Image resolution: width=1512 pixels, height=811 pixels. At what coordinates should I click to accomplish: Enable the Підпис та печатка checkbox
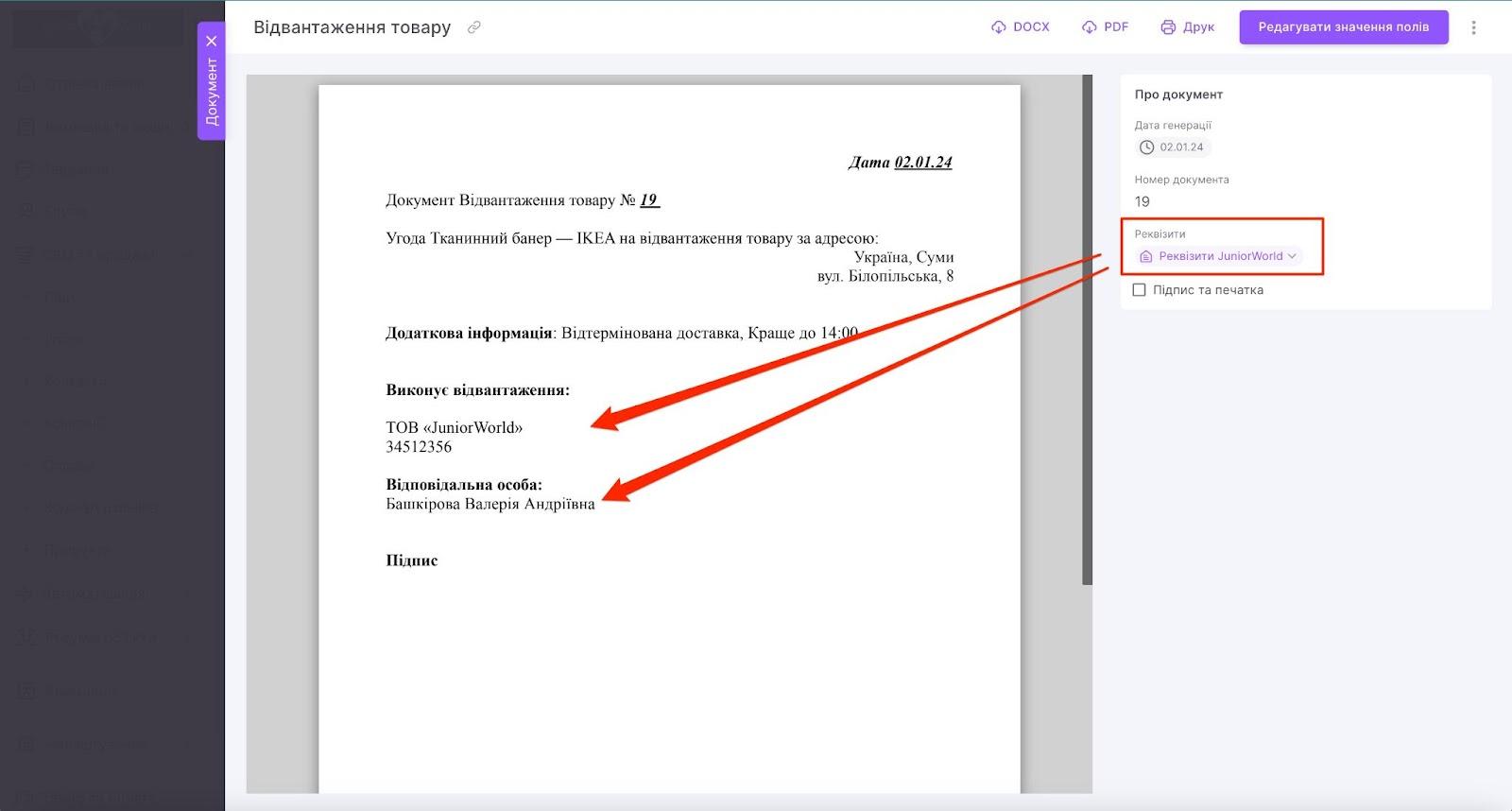(x=1140, y=290)
